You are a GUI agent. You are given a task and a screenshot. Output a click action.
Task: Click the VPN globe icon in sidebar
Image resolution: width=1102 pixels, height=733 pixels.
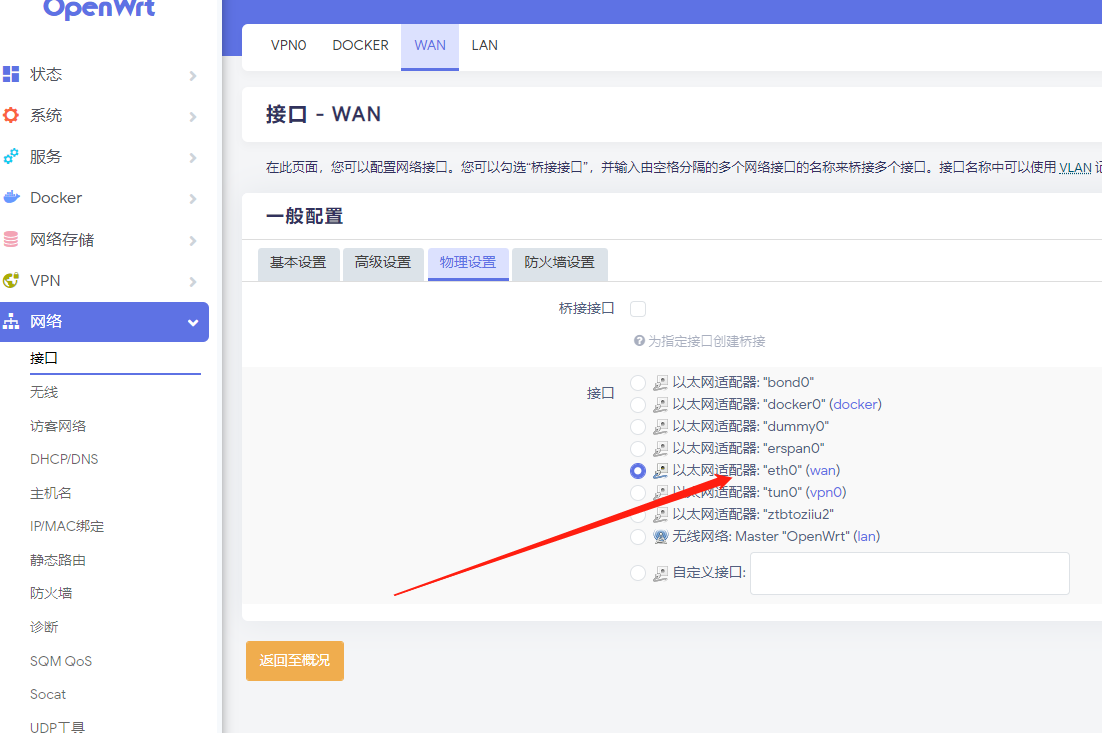point(11,280)
